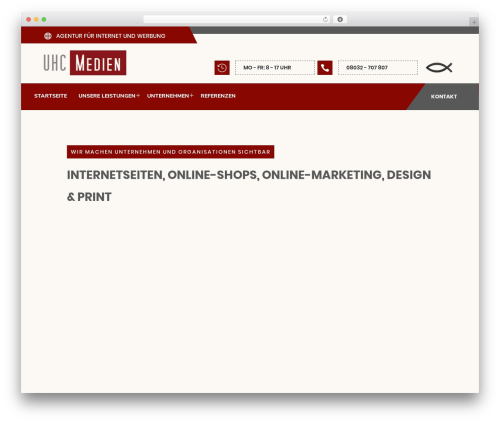Open the Referenzen menu item

point(218,96)
